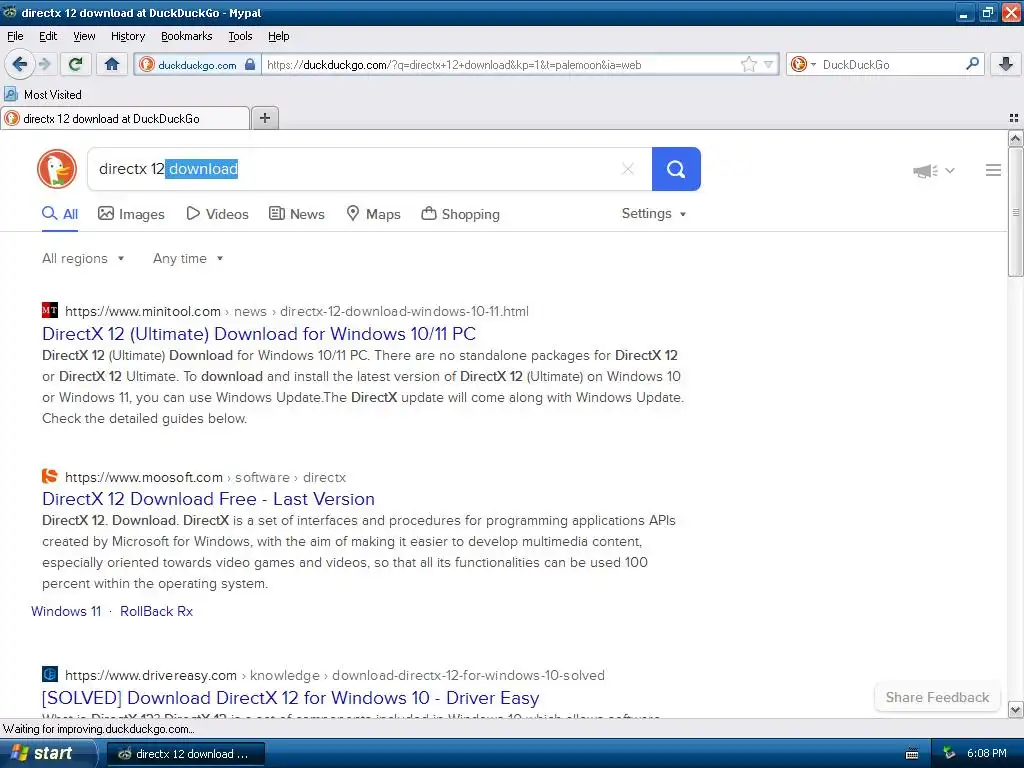Clear the search query with X

pos(628,169)
